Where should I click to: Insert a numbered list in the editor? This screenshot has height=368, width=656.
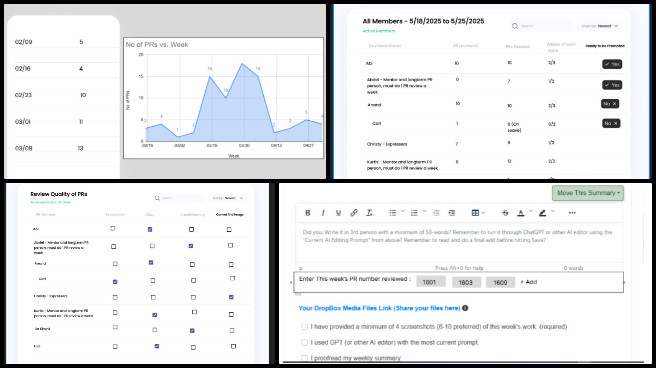[414, 213]
